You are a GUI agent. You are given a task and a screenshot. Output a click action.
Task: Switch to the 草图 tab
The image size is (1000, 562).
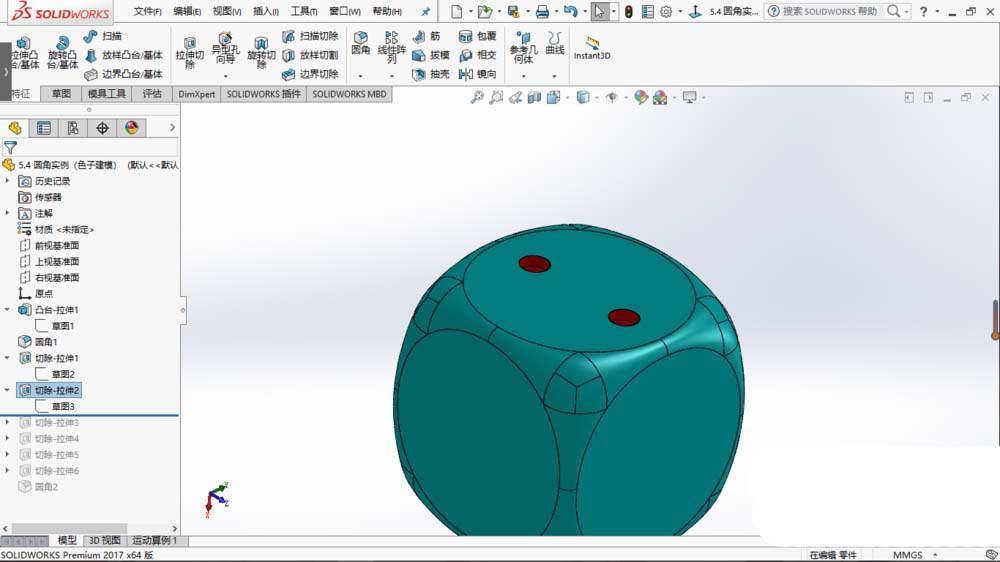61,94
